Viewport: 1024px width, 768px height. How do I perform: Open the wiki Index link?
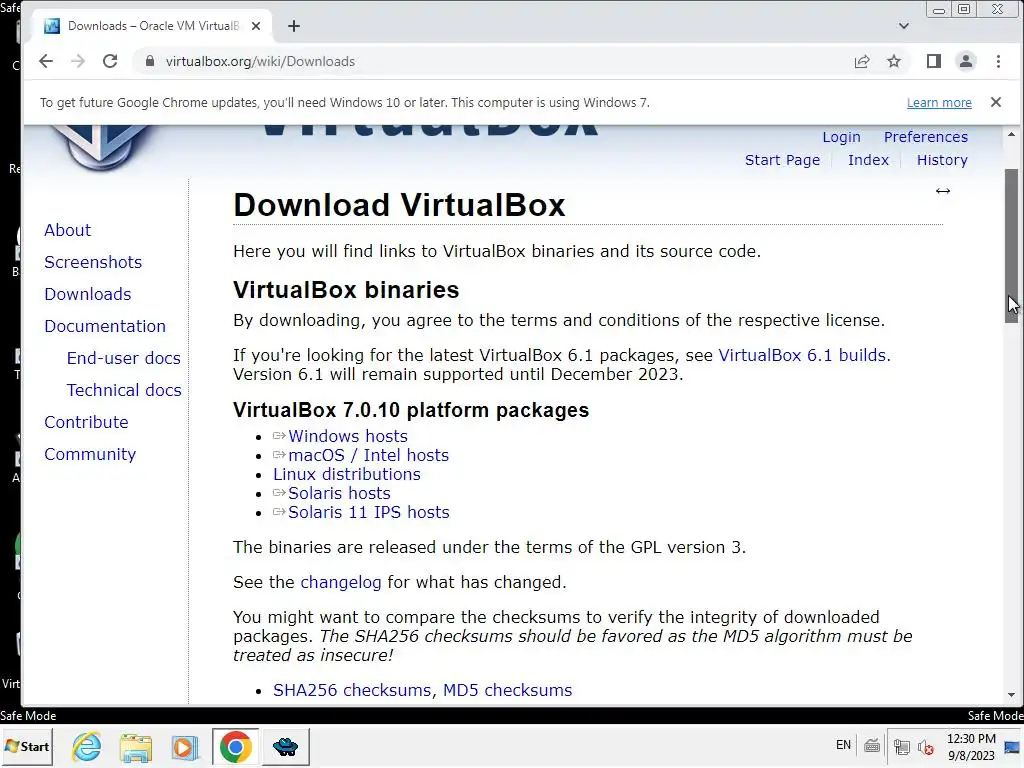click(x=869, y=160)
